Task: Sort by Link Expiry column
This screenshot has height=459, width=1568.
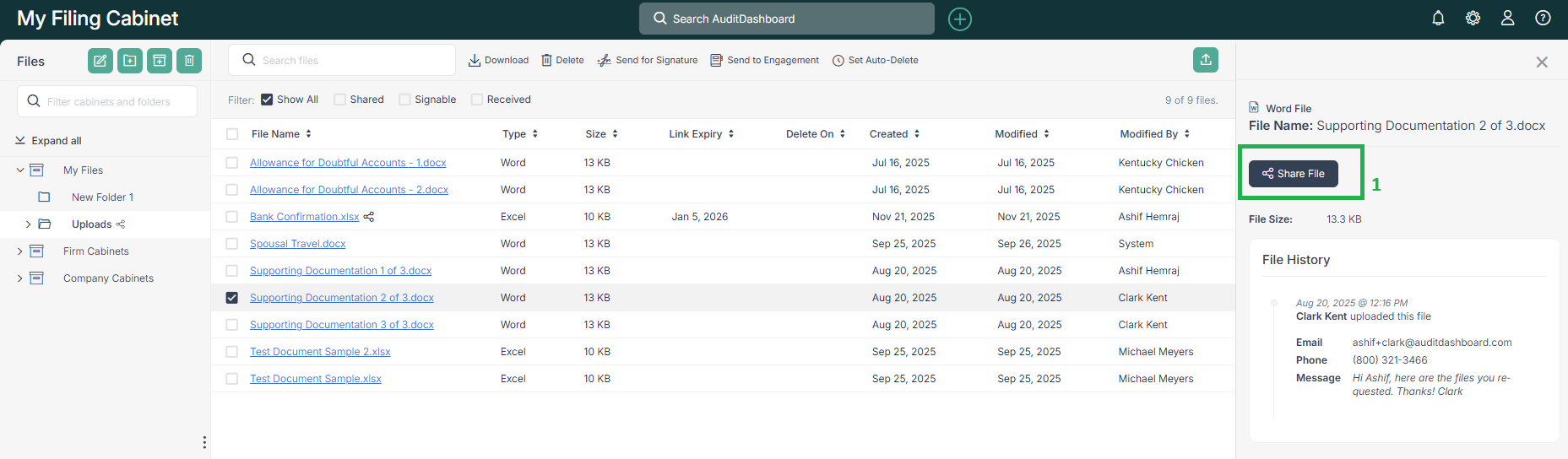Action: (x=701, y=134)
